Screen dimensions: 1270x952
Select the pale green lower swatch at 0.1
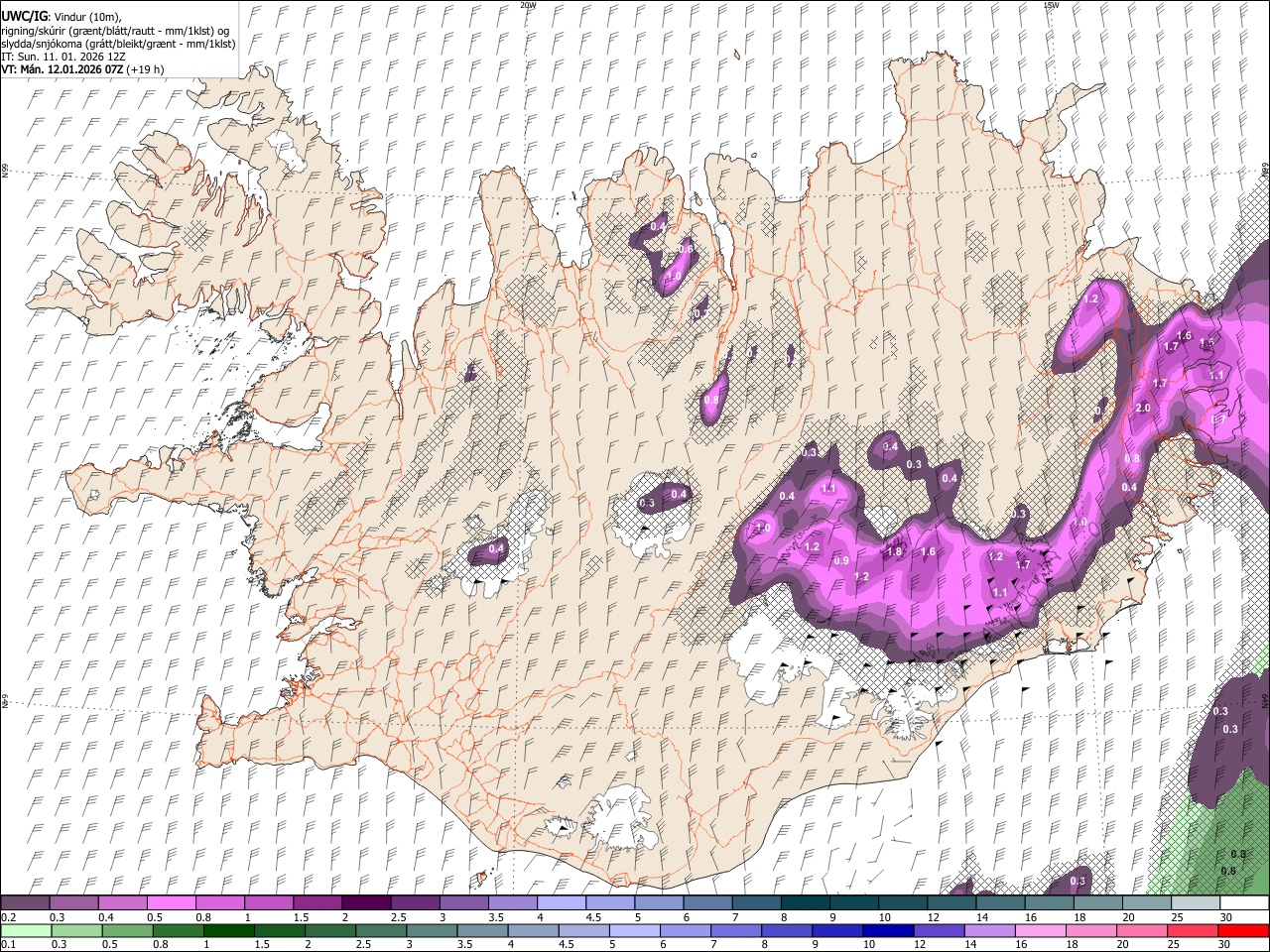(x=25, y=930)
